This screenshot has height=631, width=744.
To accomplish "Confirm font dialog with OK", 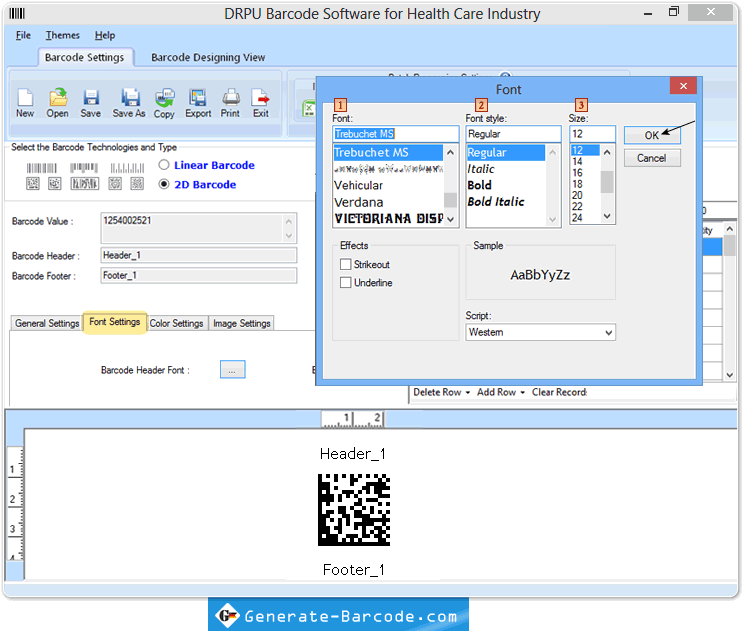I will [652, 135].
